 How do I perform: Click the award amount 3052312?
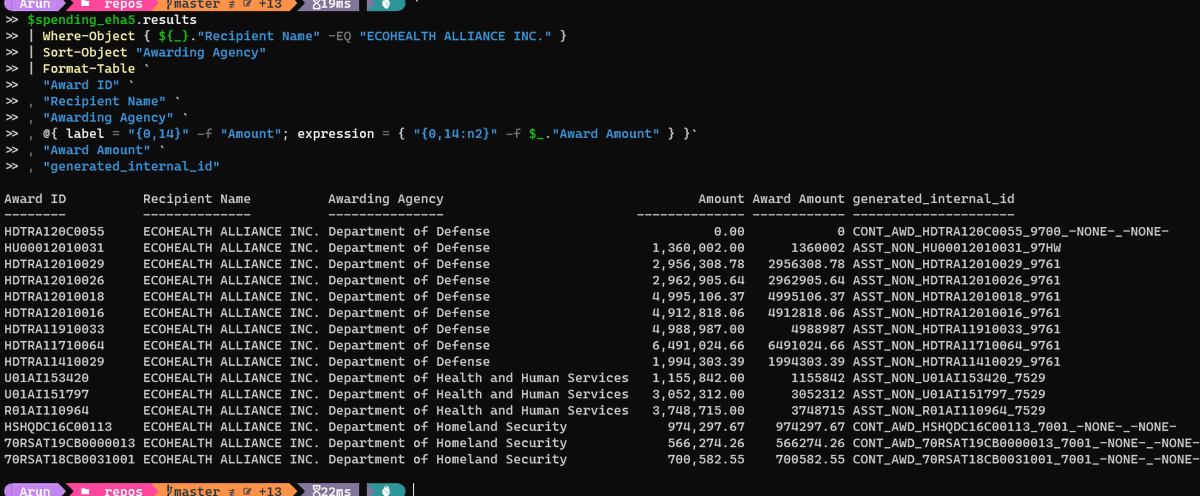pyautogui.click(x=817, y=394)
